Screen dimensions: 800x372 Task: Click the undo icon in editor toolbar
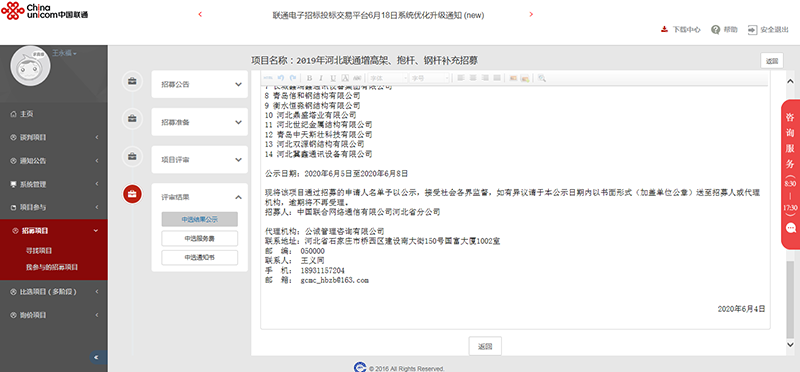[x=280, y=78]
